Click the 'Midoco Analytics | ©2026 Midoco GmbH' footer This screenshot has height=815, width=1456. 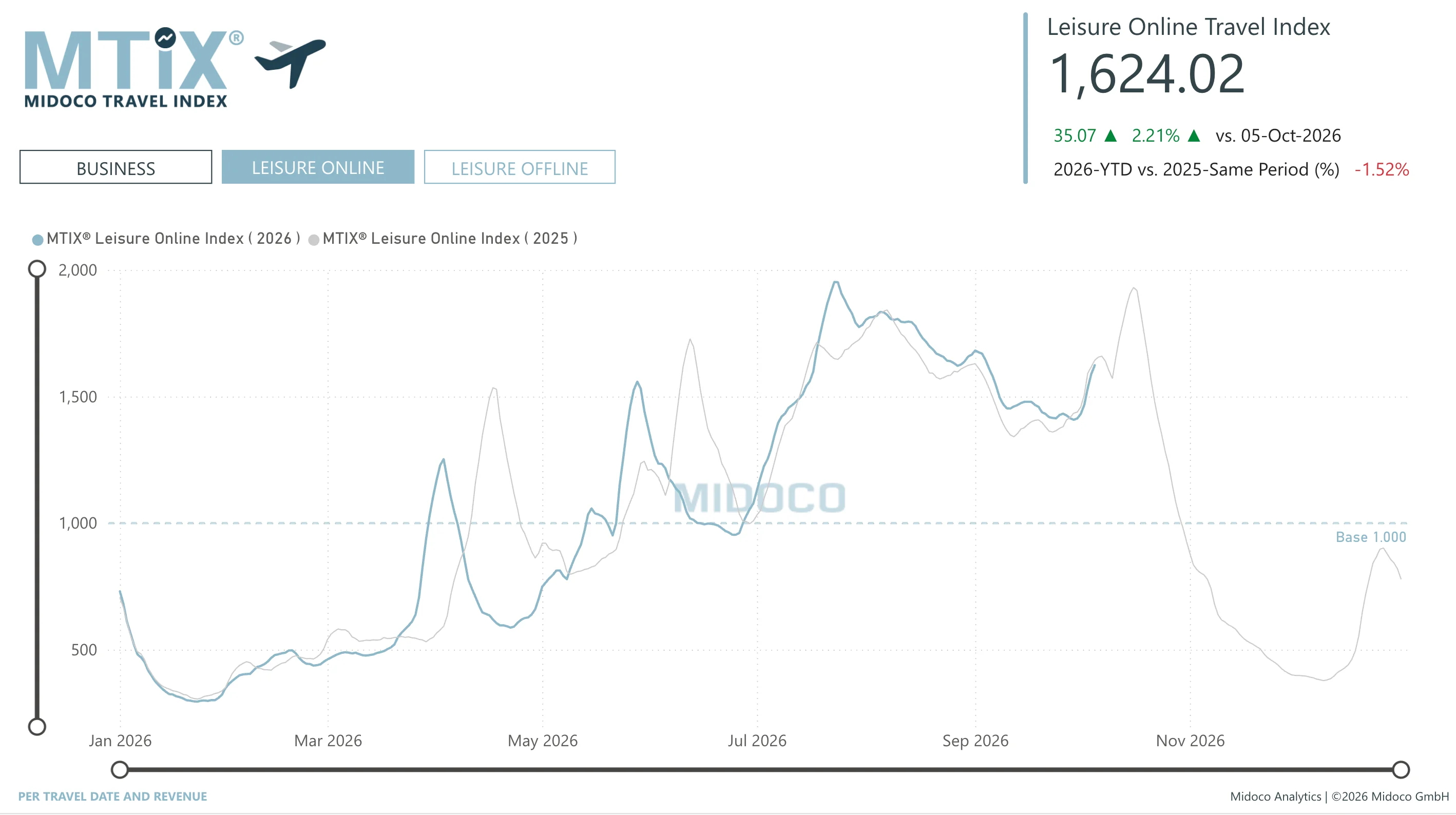(x=1339, y=797)
